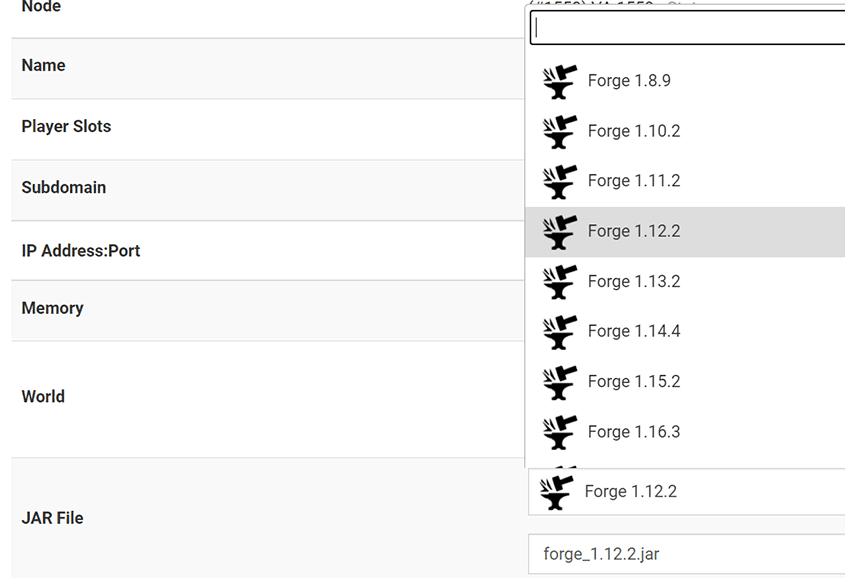
Task: Pick Forge 1.11.2 from the dropdown list
Action: 634,181
